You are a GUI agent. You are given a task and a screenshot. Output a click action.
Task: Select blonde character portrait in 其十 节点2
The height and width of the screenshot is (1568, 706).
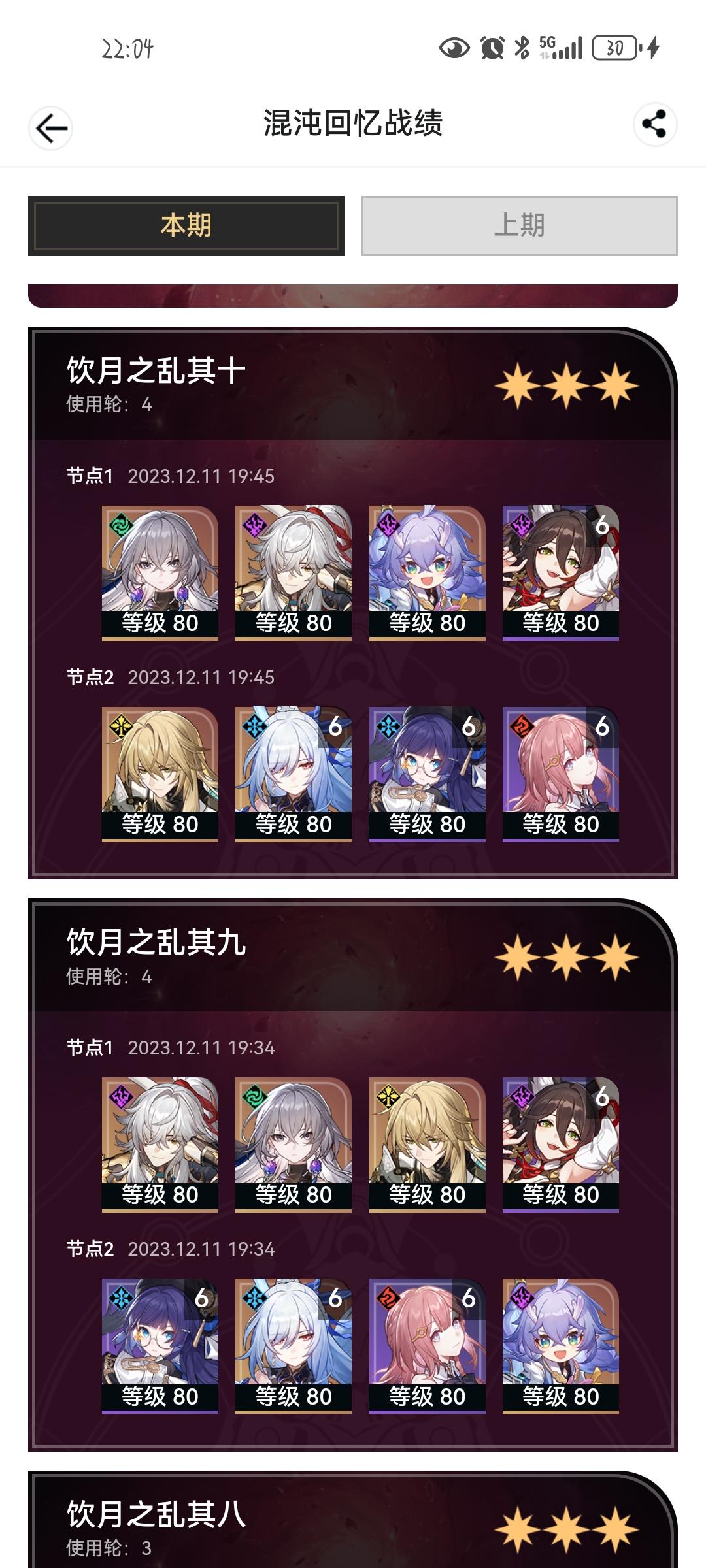160,774
